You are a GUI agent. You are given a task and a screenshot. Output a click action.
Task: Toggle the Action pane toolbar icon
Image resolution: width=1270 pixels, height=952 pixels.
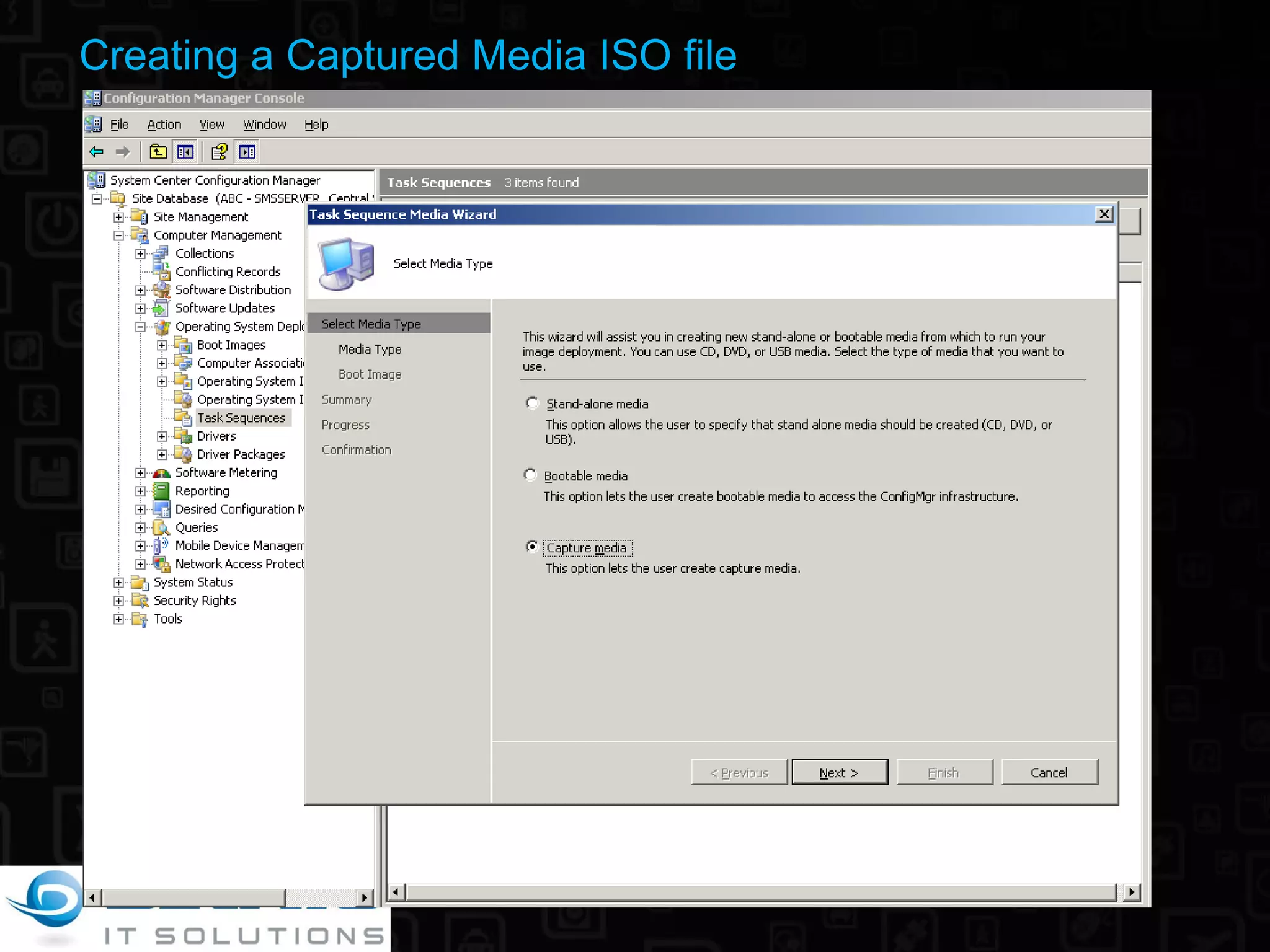[x=247, y=152]
